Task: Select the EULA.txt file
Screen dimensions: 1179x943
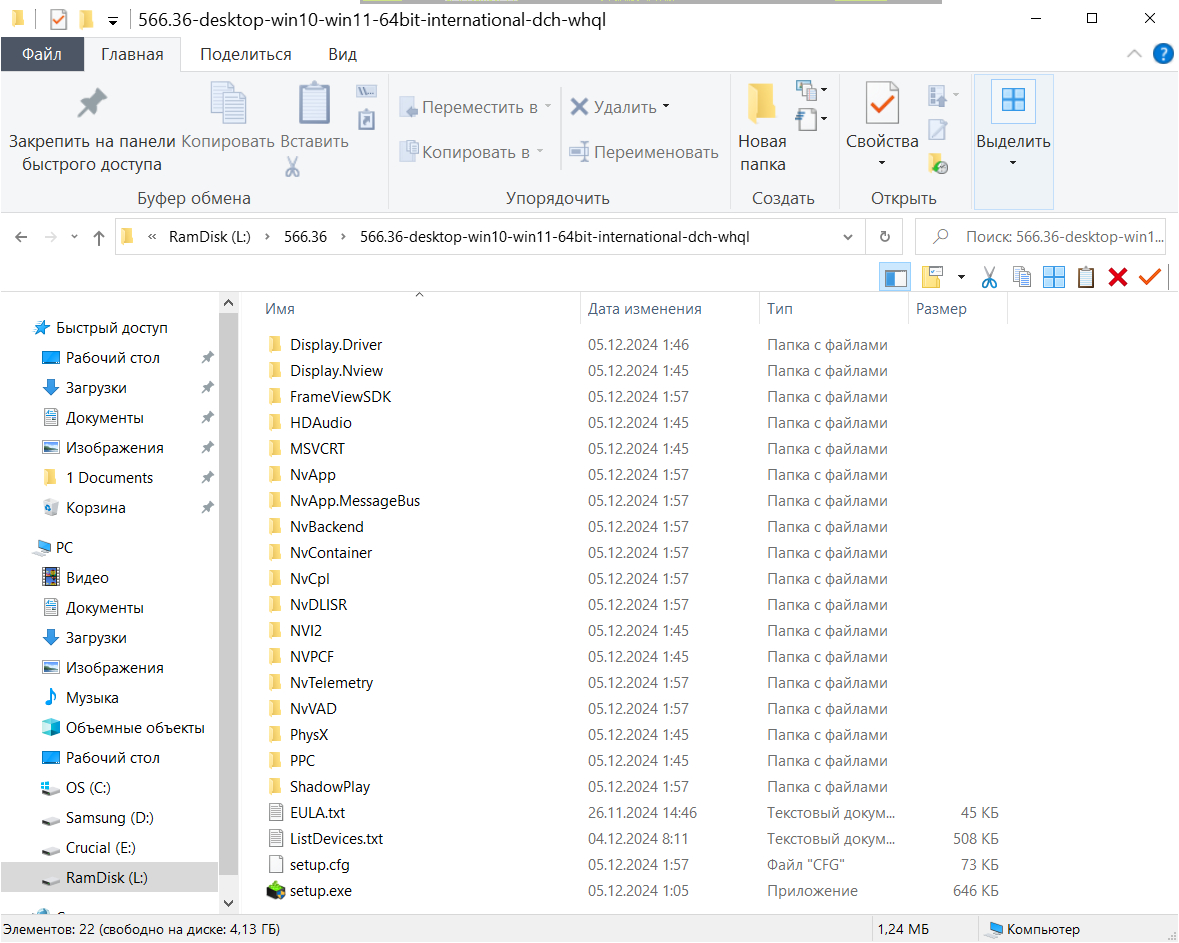Action: pos(317,813)
